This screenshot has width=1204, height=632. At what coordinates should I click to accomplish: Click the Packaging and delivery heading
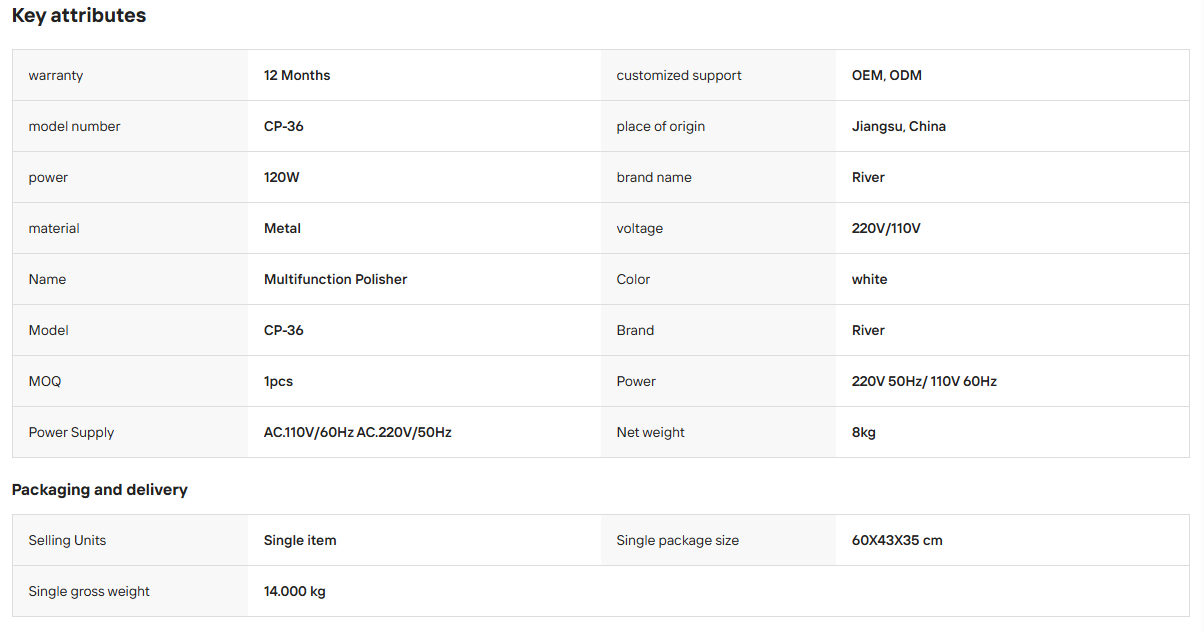100,490
